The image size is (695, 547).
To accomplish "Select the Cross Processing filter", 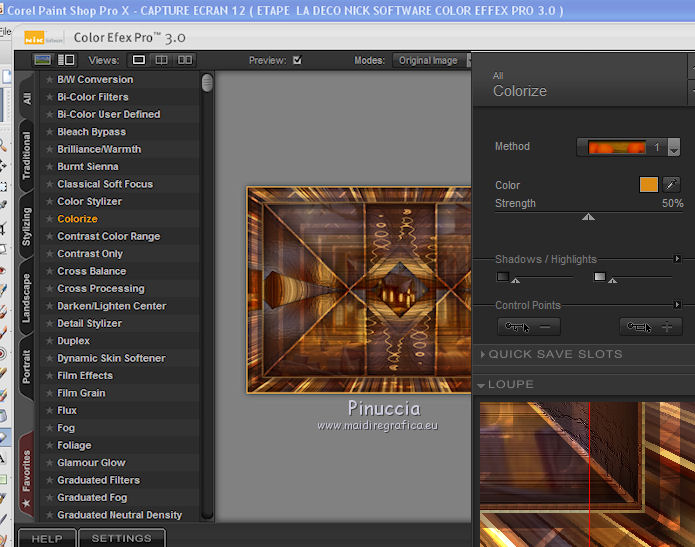I will point(101,289).
